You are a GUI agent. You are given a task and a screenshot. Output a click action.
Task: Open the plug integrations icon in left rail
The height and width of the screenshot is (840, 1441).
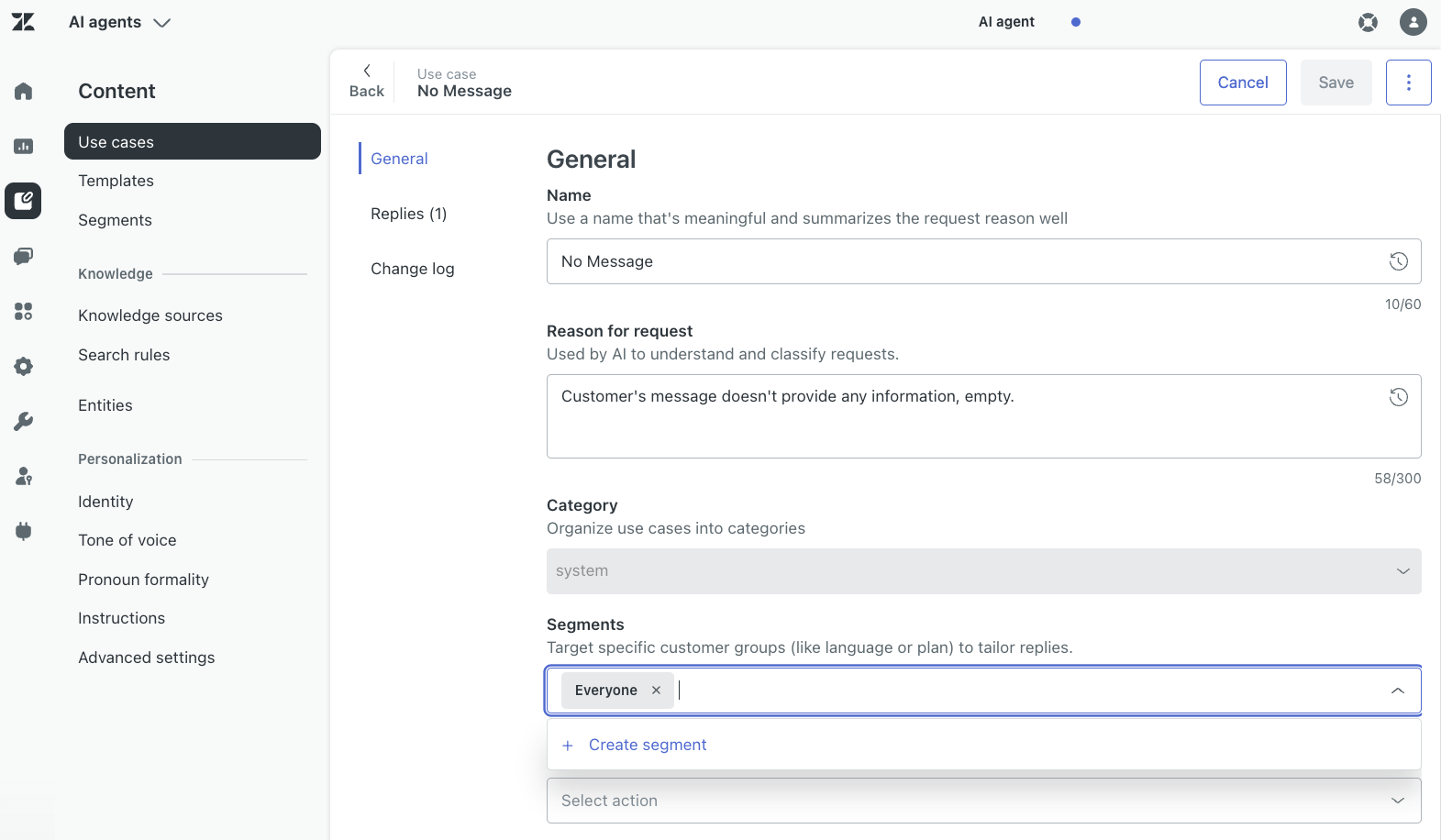pos(24,531)
